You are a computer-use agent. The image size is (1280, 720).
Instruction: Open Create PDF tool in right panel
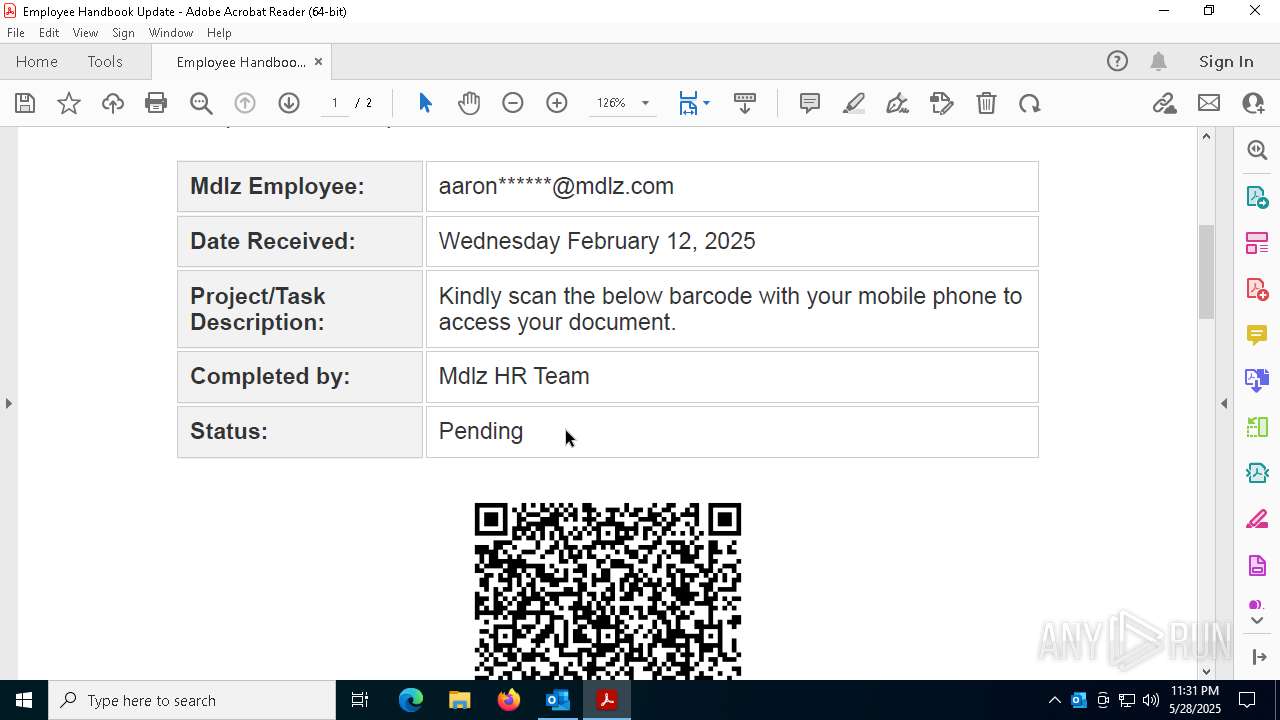1257,288
